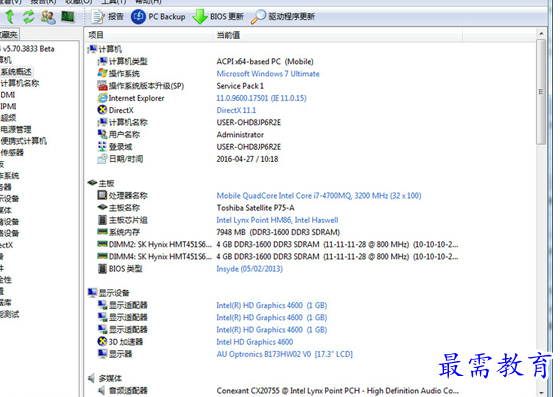Click the 日期/时间 clock icon

(x=102, y=159)
